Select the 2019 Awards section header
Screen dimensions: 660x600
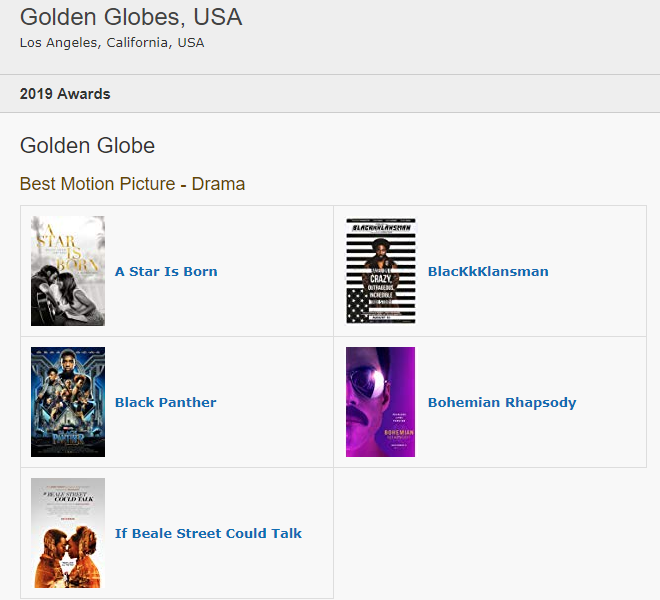tap(65, 93)
